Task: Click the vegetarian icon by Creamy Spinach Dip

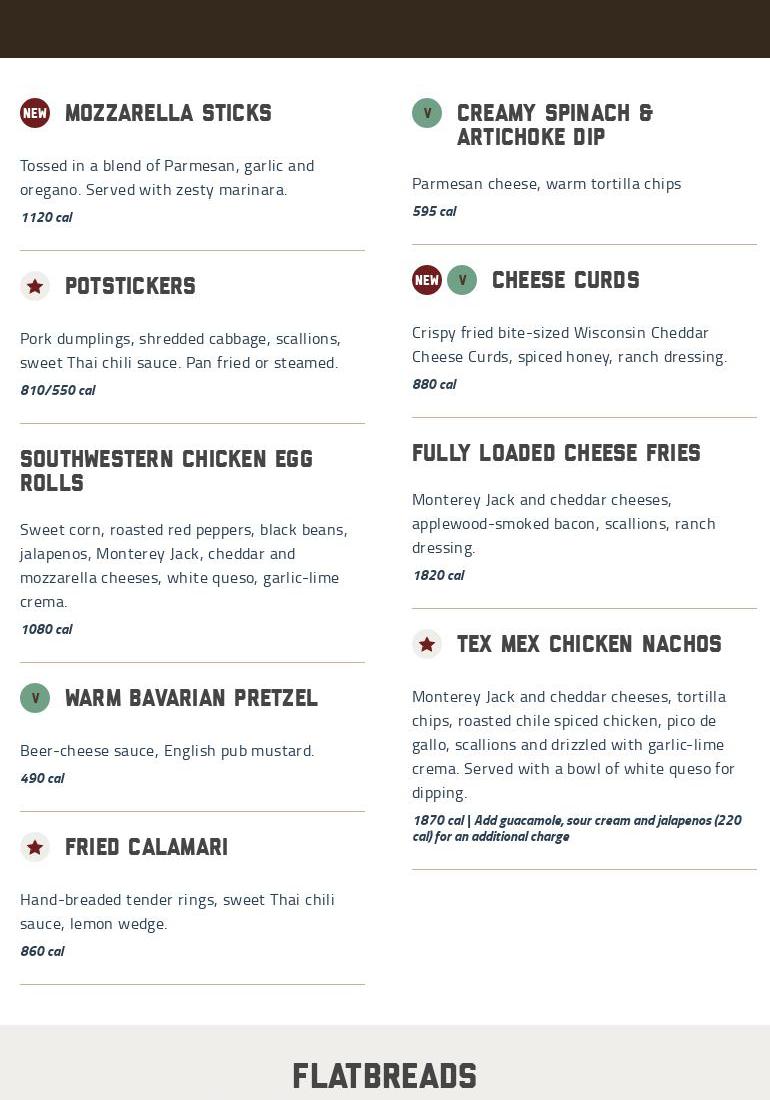Action: pyautogui.click(x=427, y=113)
